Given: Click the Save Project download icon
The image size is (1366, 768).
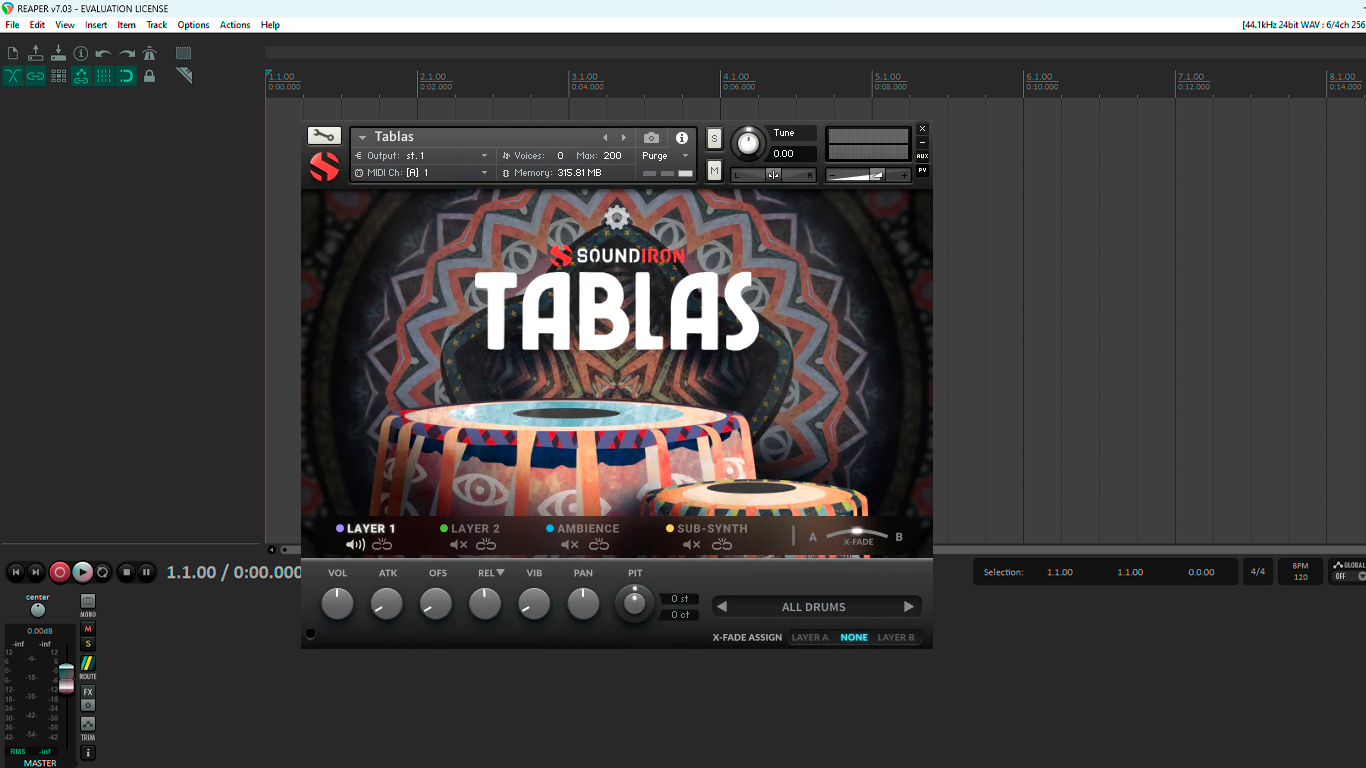Looking at the screenshot, I should pos(58,53).
